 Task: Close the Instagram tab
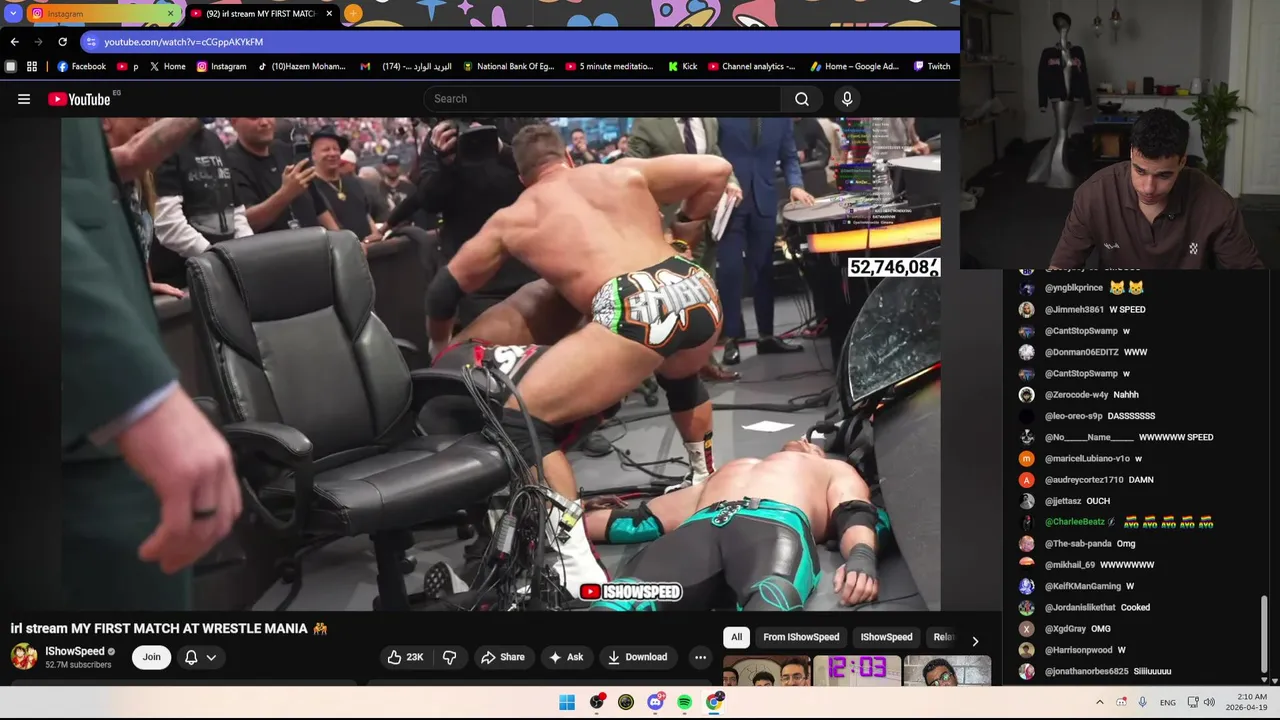[x=170, y=14]
